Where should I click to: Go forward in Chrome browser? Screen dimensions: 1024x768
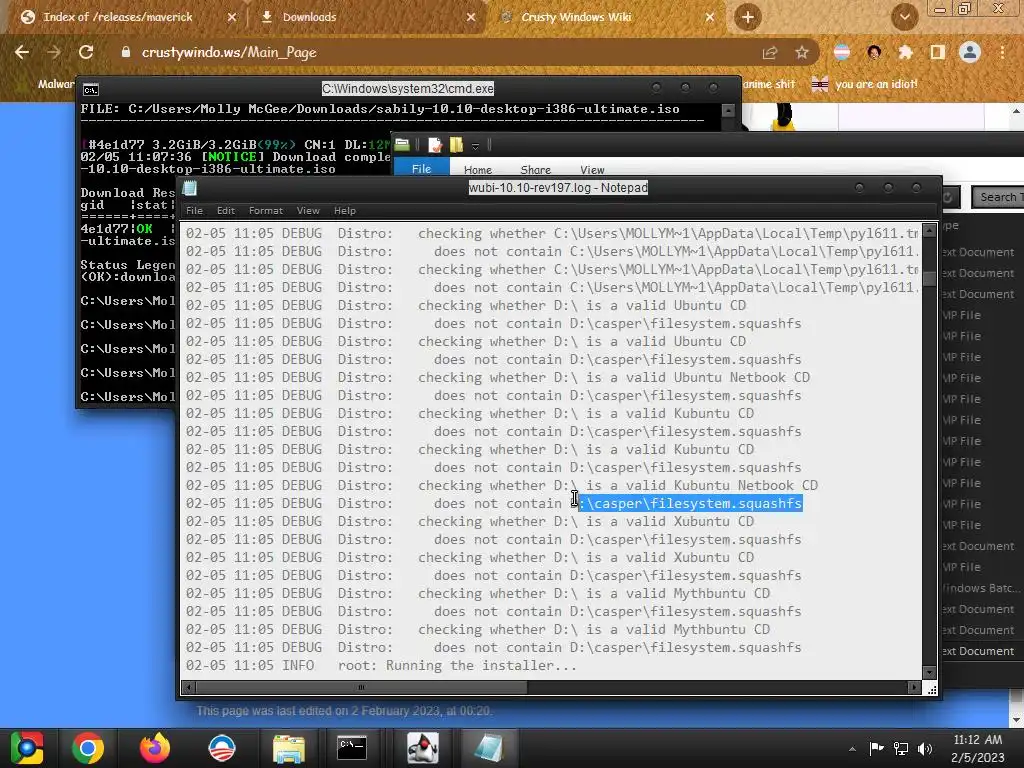[x=54, y=52]
